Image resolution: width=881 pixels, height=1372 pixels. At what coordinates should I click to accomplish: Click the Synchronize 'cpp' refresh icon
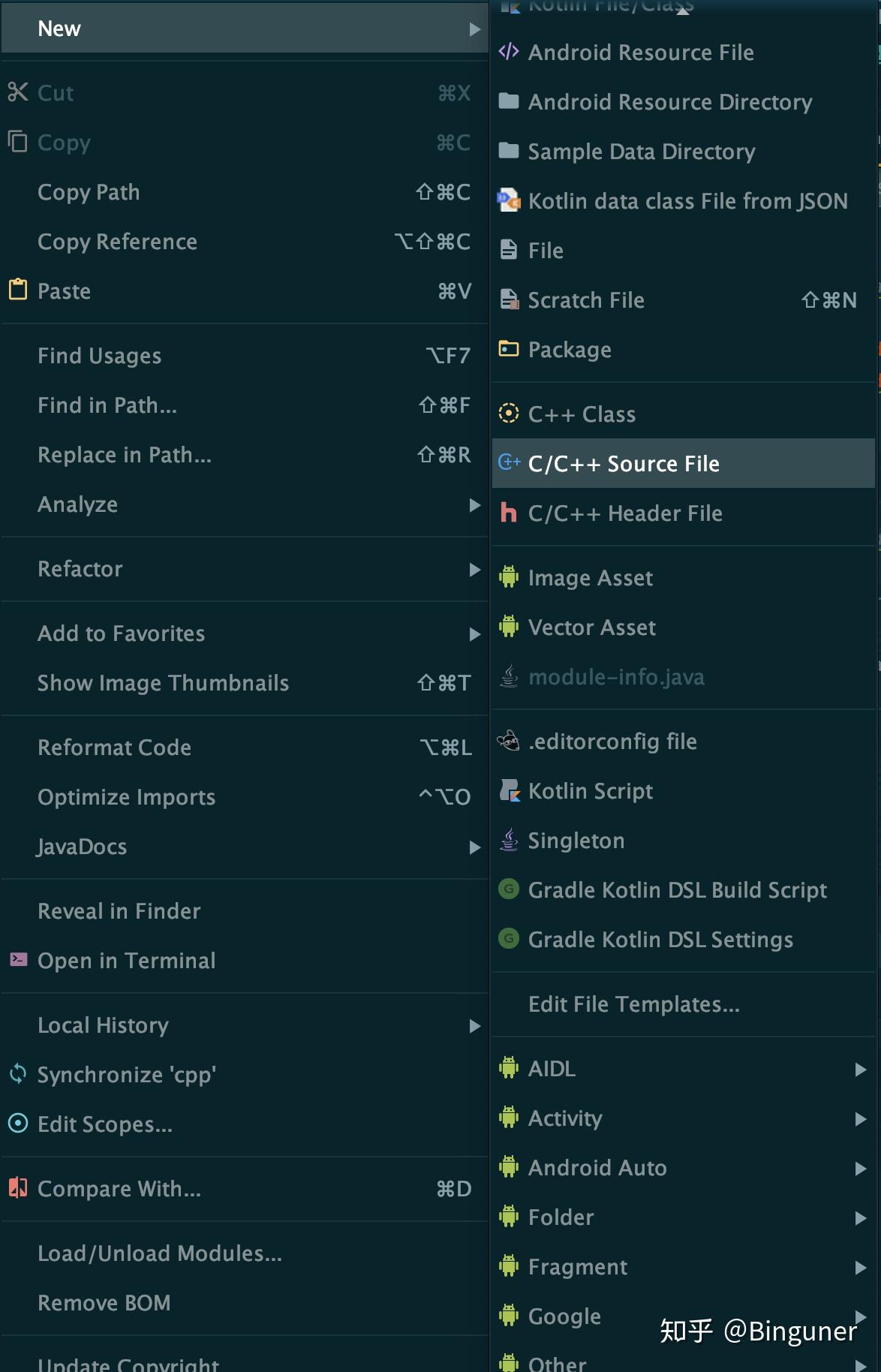[x=18, y=1074]
